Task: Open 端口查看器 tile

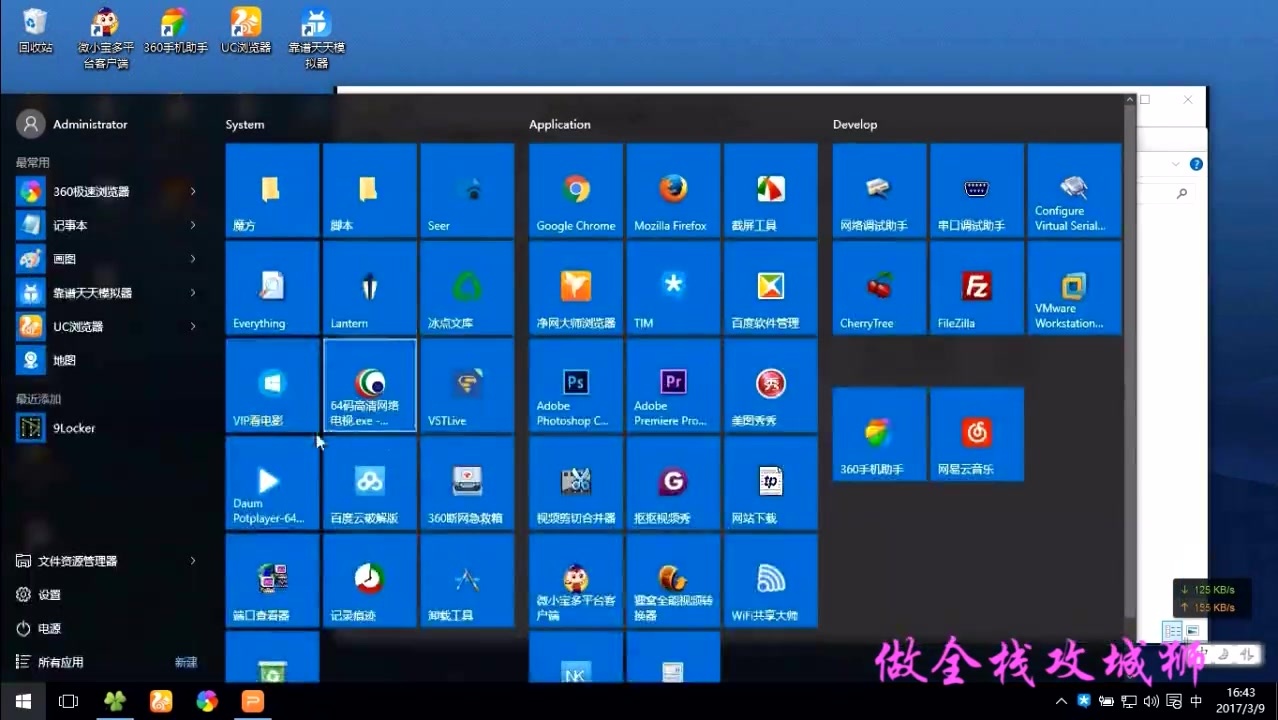Action: (x=272, y=580)
